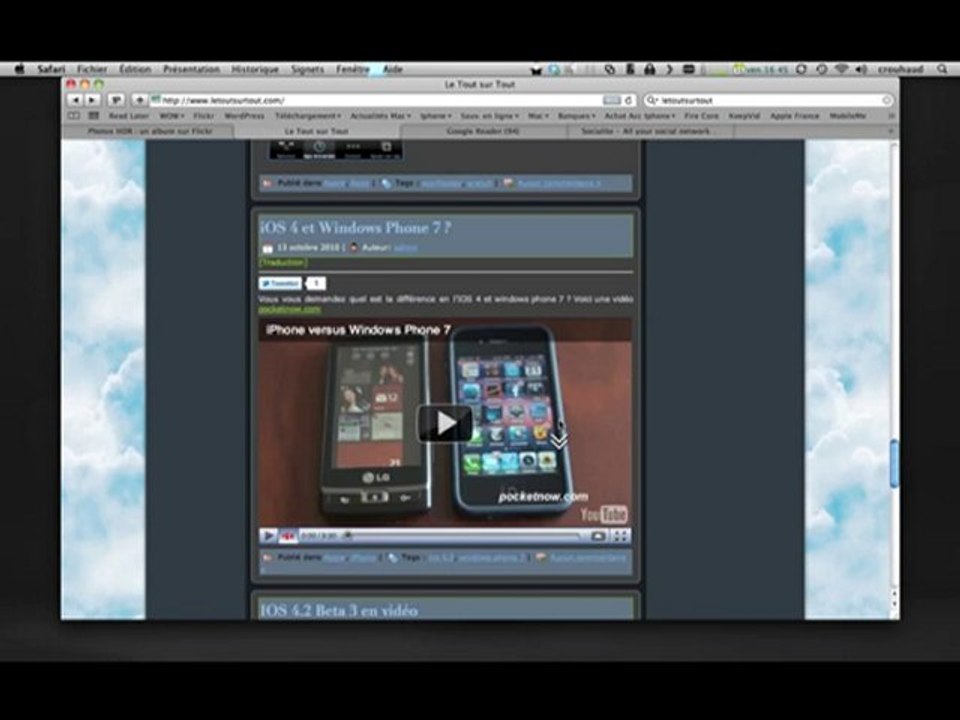Click the video fullscreen icon

[620, 536]
